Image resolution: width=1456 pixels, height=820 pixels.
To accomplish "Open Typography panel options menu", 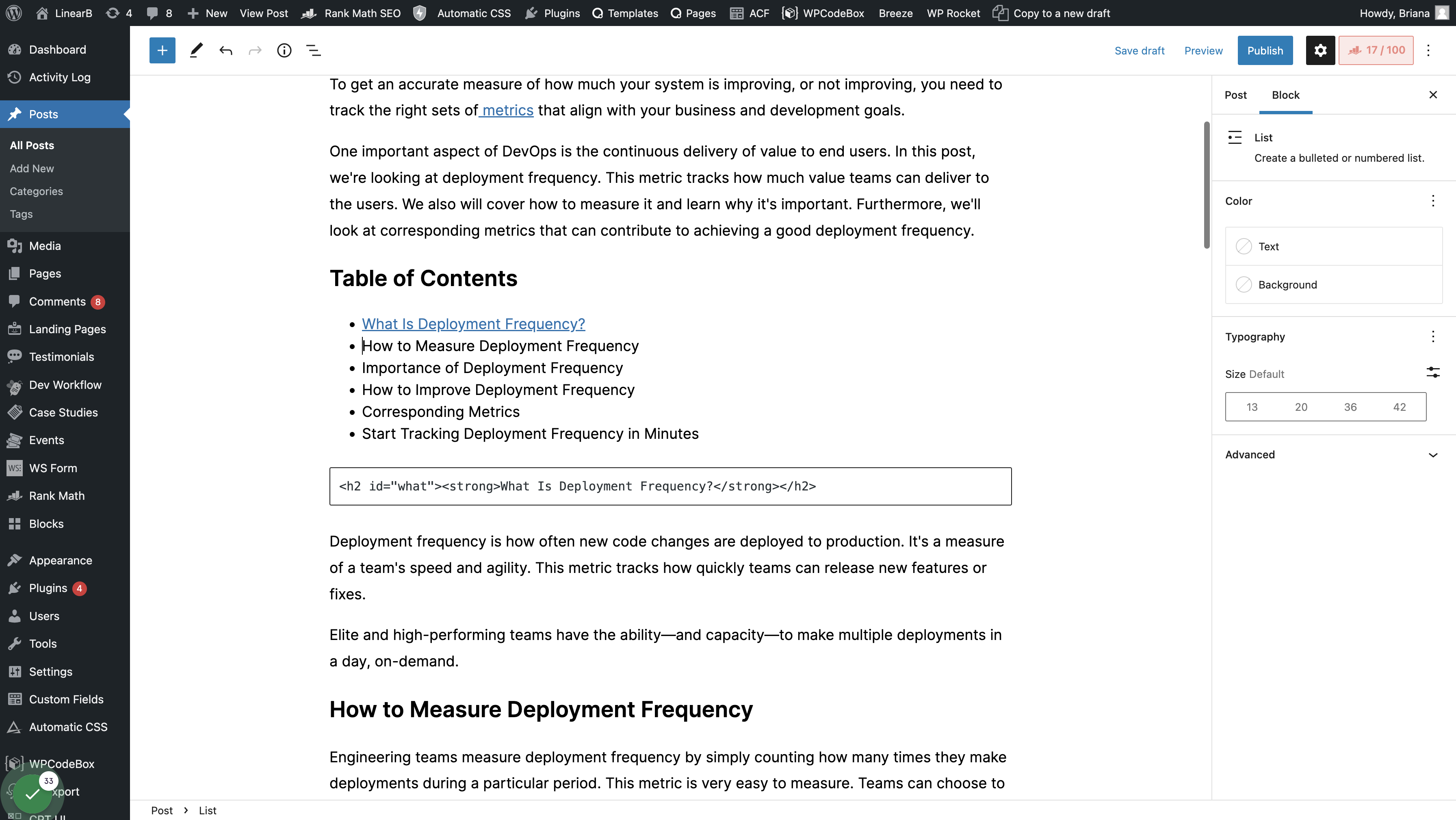I will [1433, 337].
